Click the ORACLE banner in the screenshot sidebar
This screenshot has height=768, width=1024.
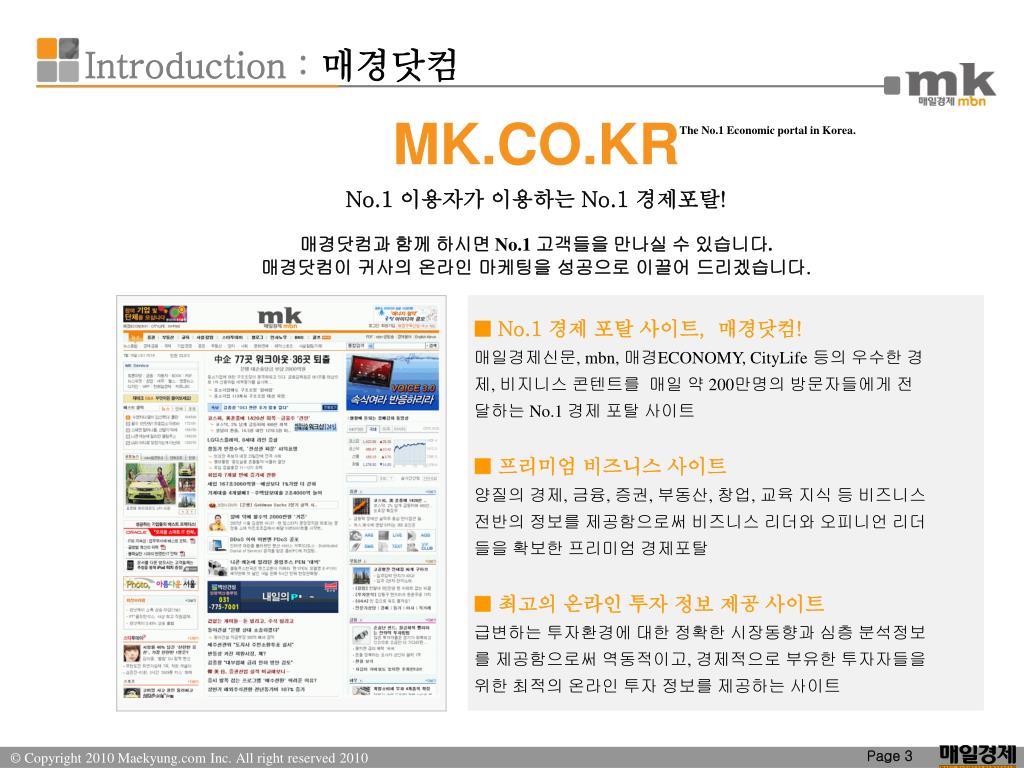pos(161,532)
